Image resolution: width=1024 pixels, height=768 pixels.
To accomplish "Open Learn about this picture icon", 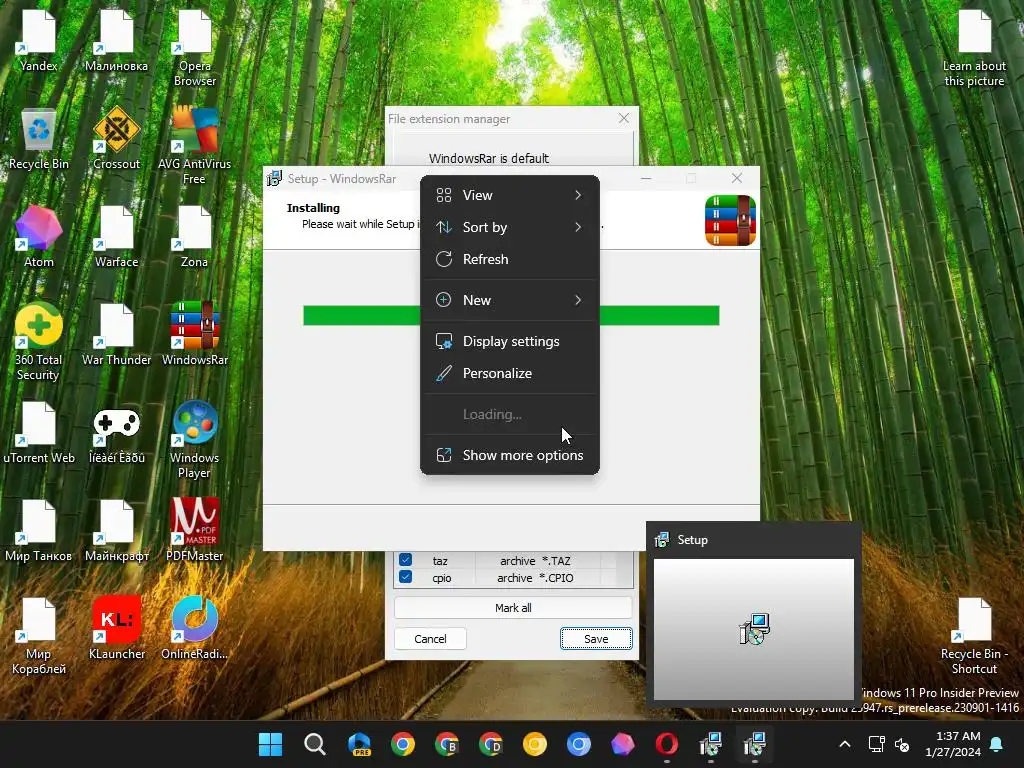I will [974, 47].
